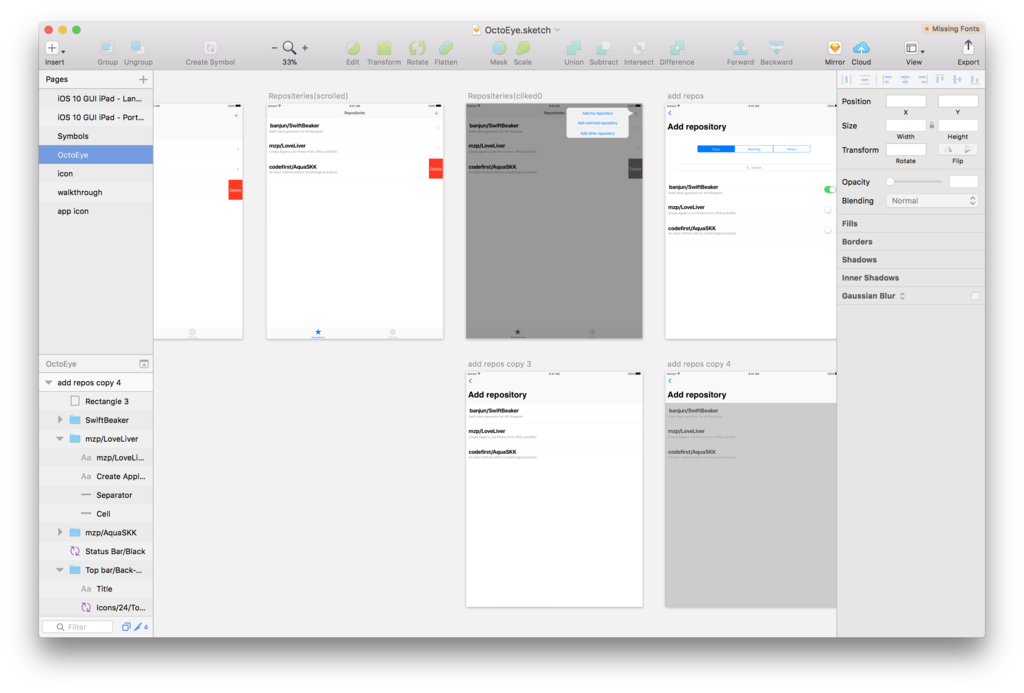Collapse the mzp/LoveLiver layer group

click(59, 439)
